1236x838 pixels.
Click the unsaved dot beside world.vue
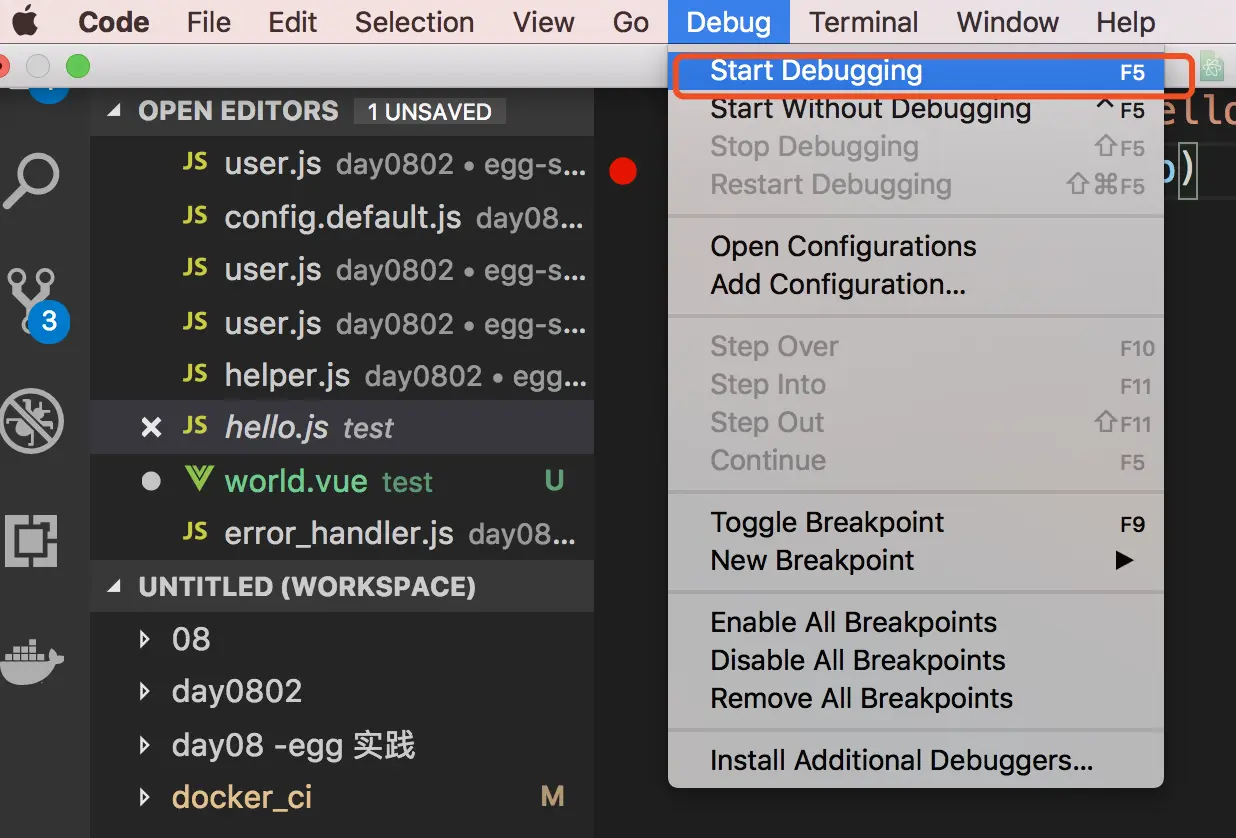(151, 481)
